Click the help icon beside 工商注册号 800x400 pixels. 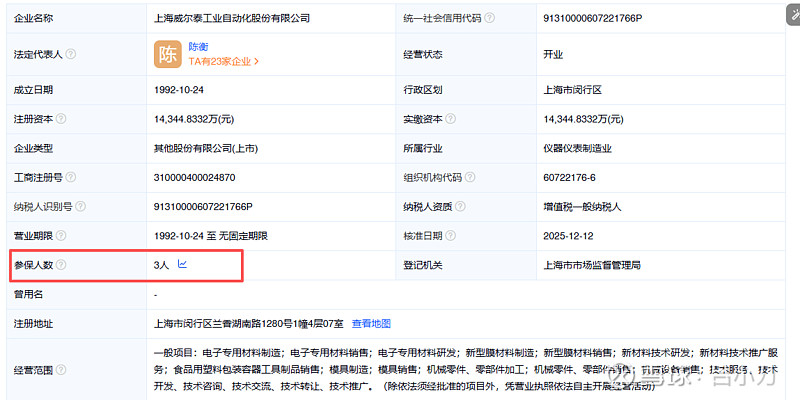point(71,178)
